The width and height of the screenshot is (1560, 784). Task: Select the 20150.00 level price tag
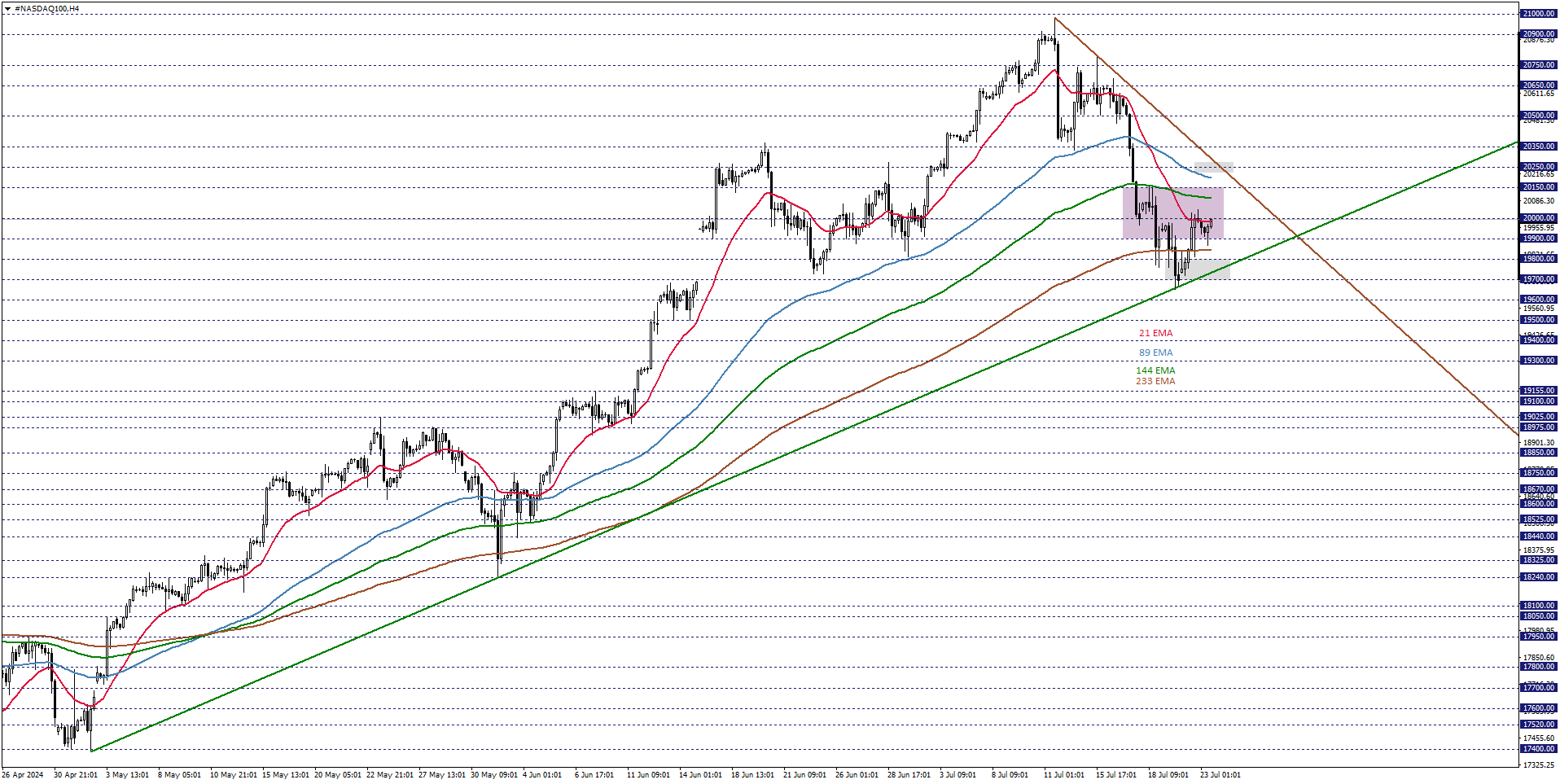1538,187
